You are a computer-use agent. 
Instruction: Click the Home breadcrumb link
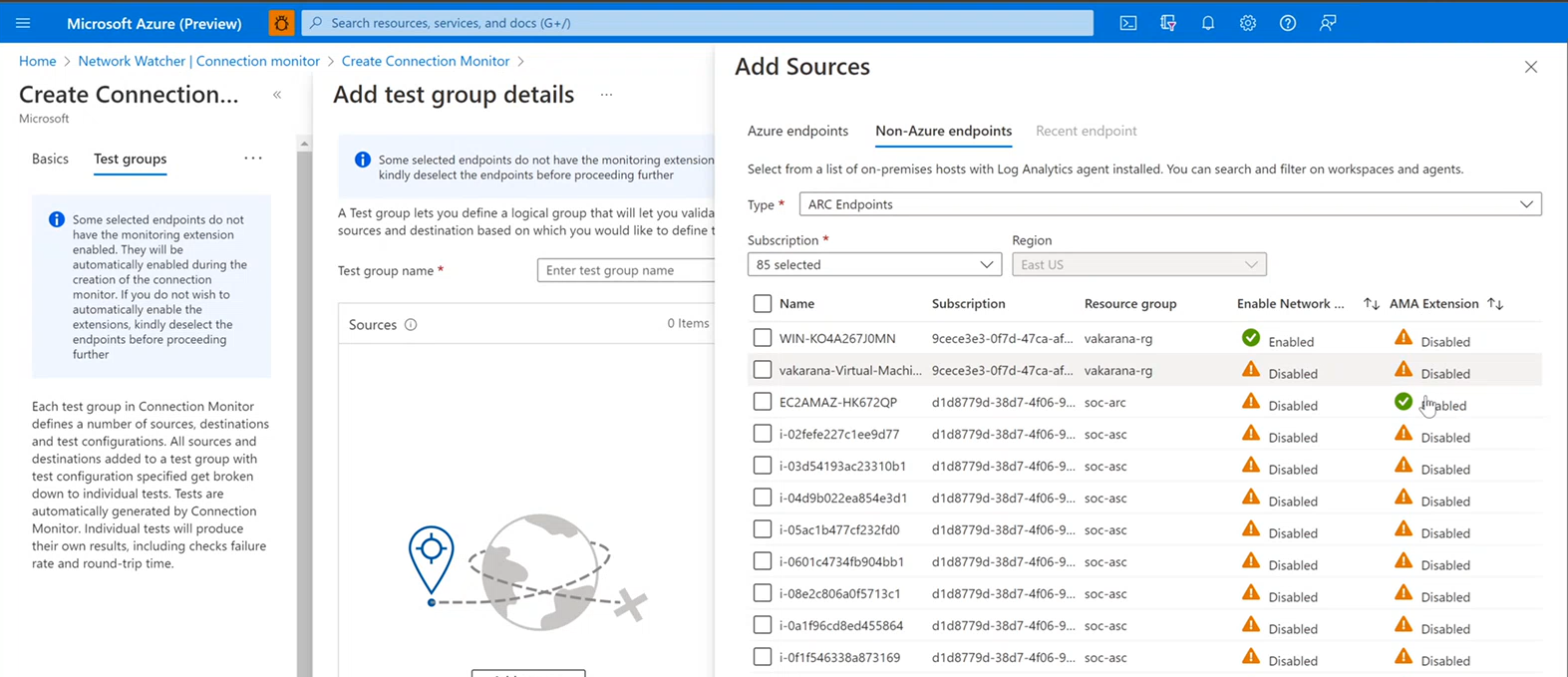coord(37,61)
